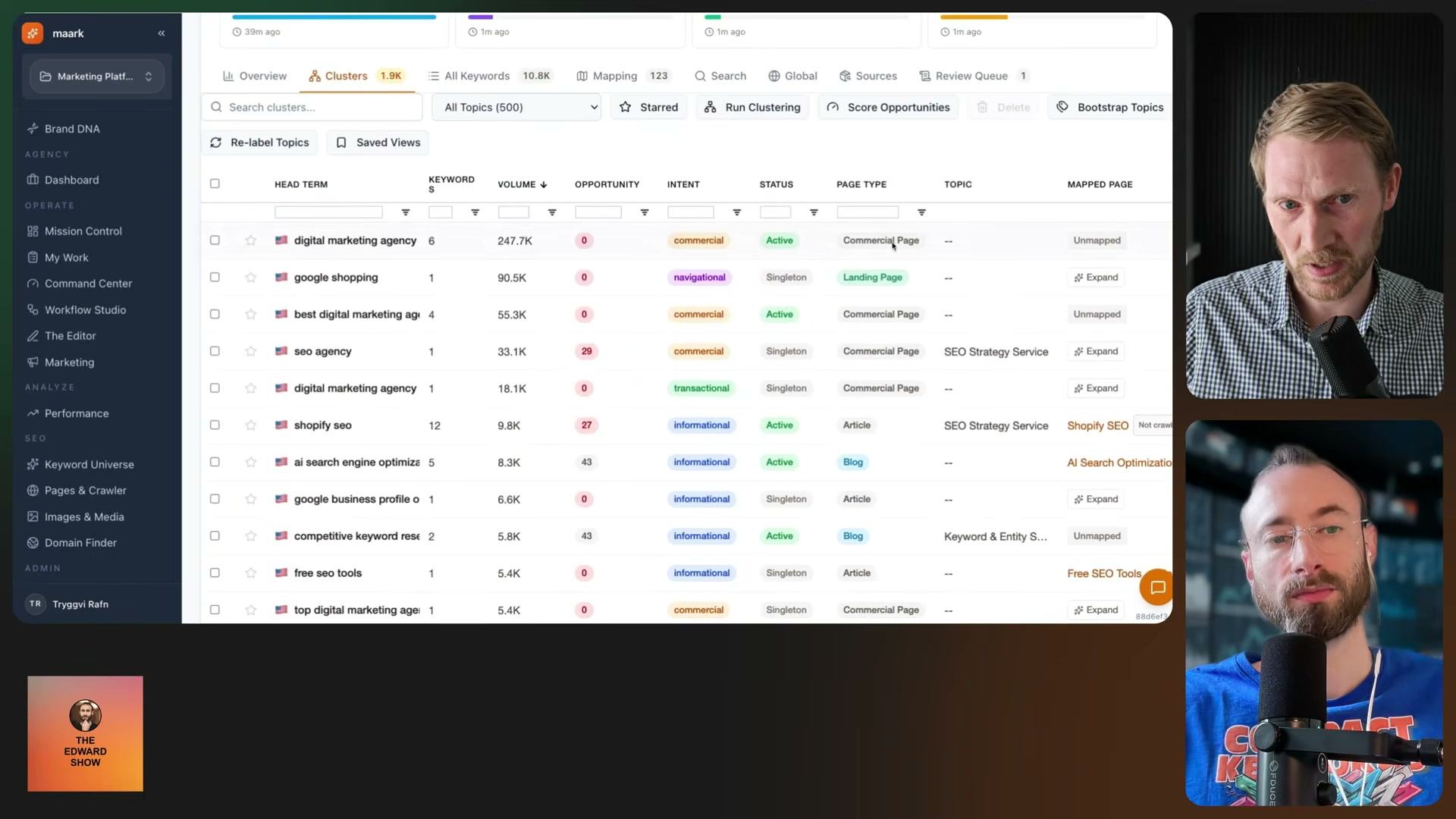Screen dimensions: 1456x819
Task: Click the TR user avatar
Action: [35, 604]
